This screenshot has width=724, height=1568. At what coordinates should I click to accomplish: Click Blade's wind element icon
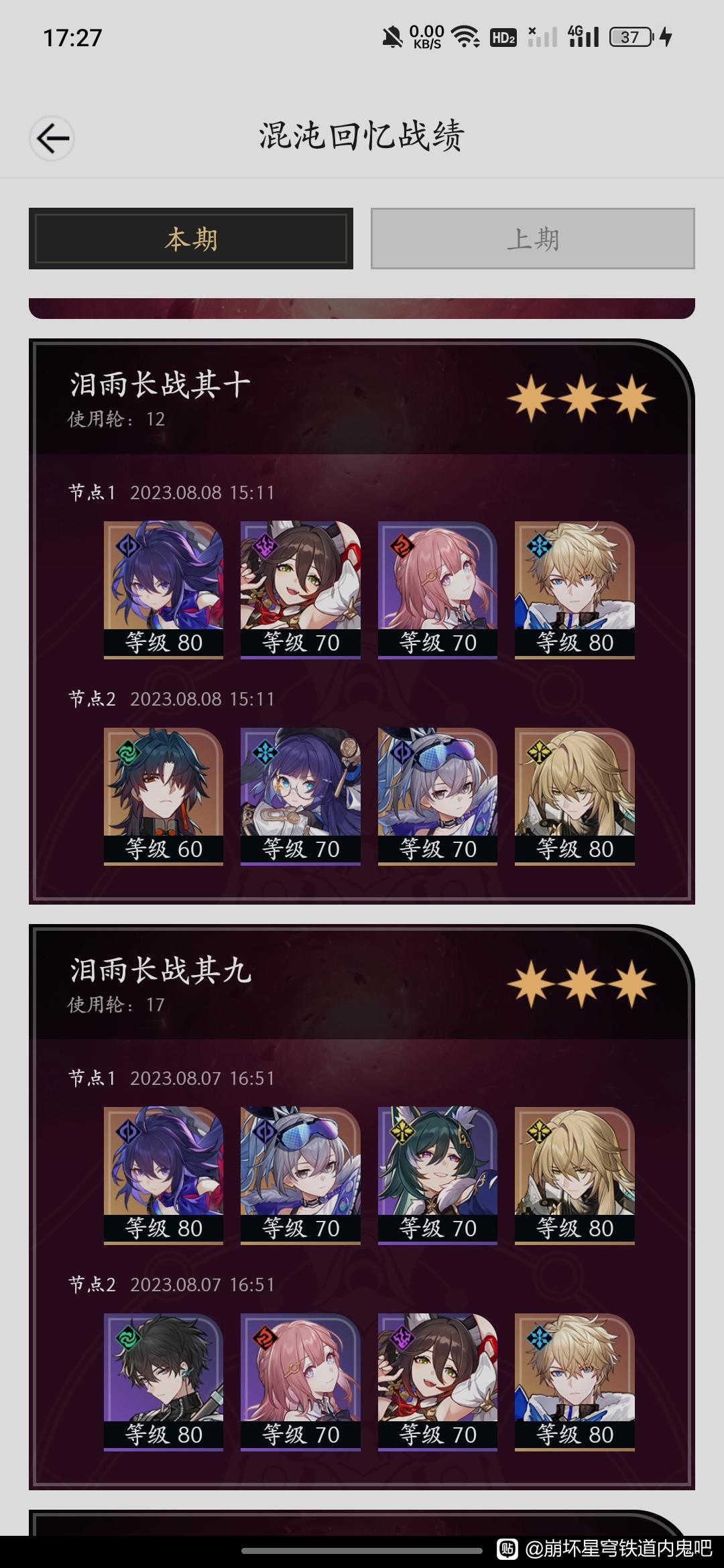[127, 753]
